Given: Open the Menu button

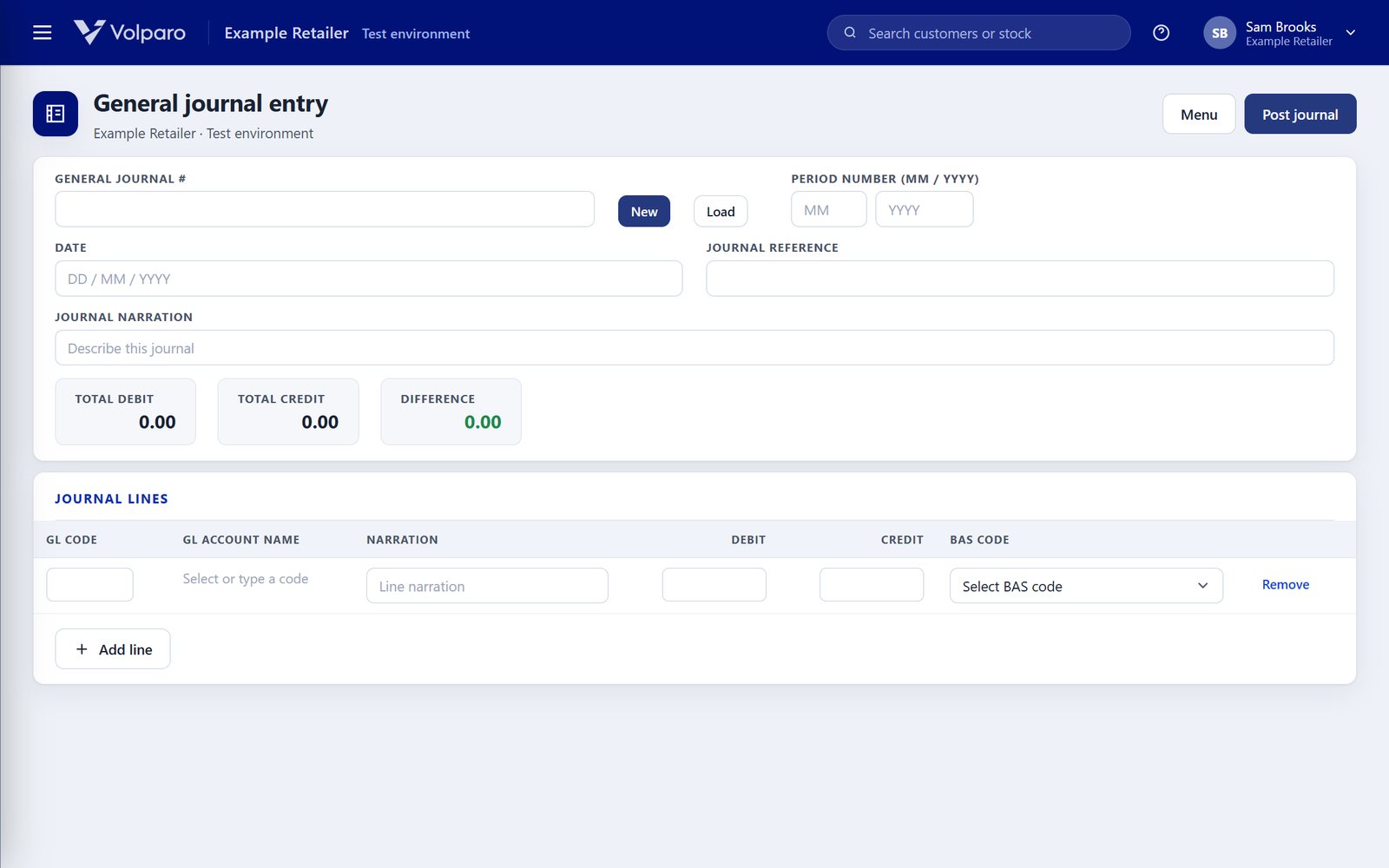Looking at the screenshot, I should (1199, 114).
